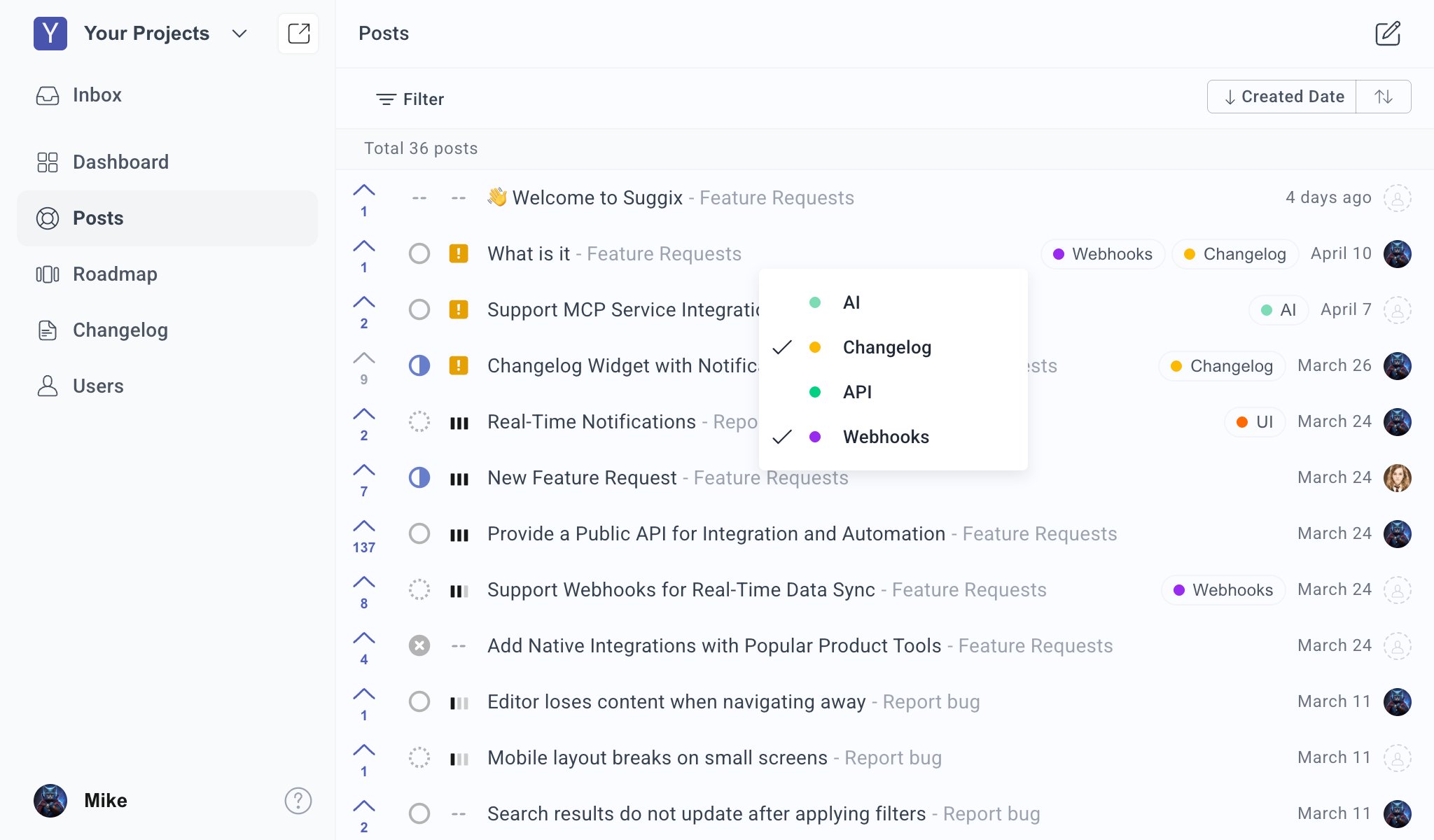This screenshot has height=840, width=1434.
Task: Uncheck Webhooks tag in dropdown
Action: pyautogui.click(x=893, y=437)
